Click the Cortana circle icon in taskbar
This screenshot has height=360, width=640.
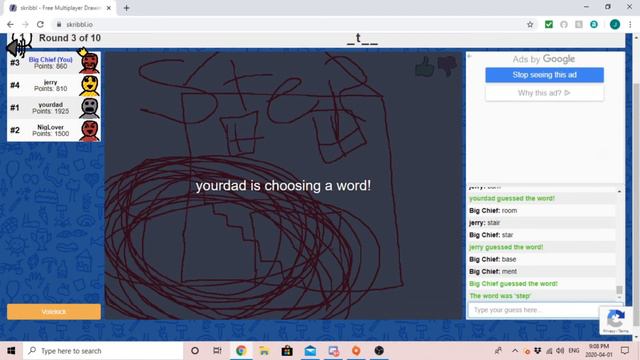195,351
